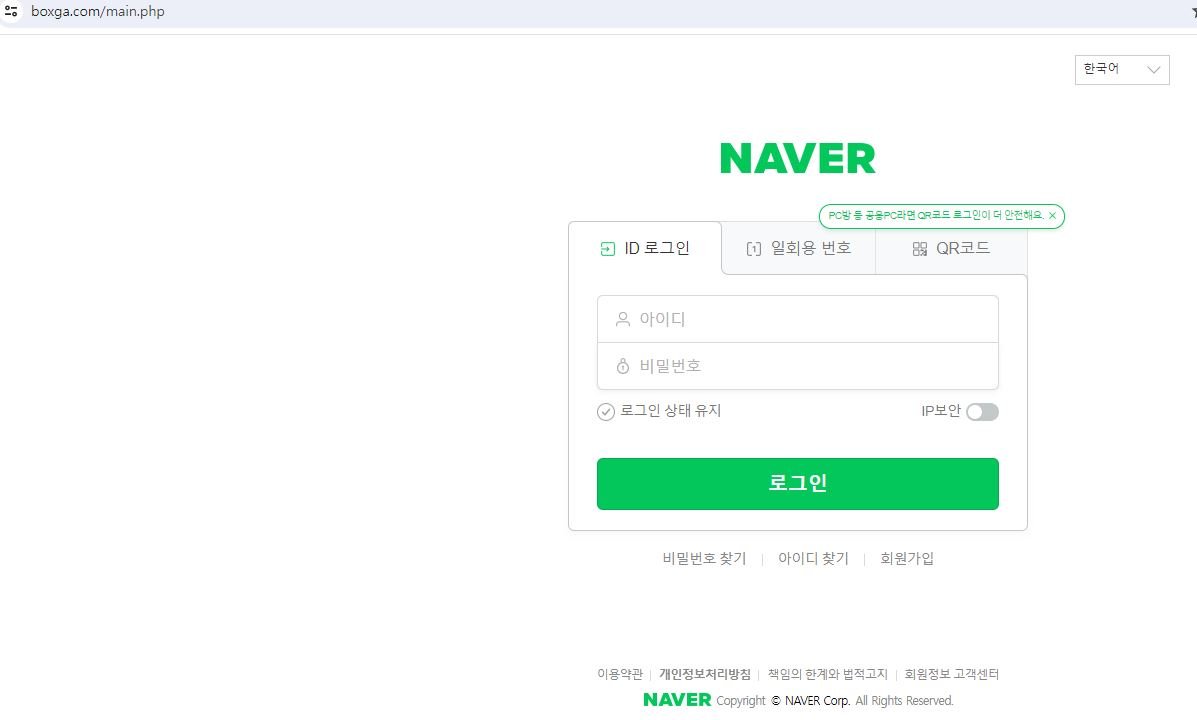
Task: Open the 한국어 language dropdown
Action: tap(1122, 70)
